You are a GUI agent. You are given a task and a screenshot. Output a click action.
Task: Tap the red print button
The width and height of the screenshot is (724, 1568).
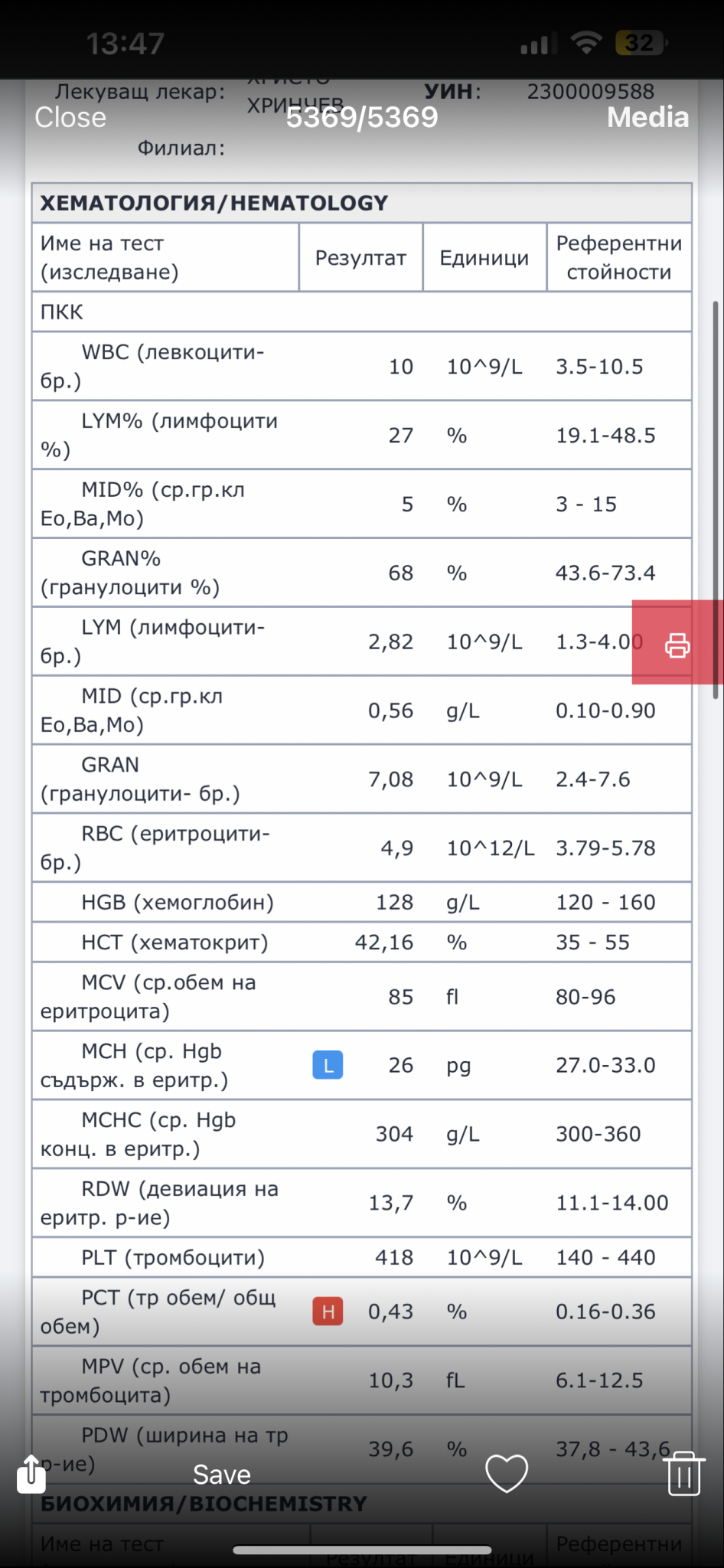click(x=677, y=644)
